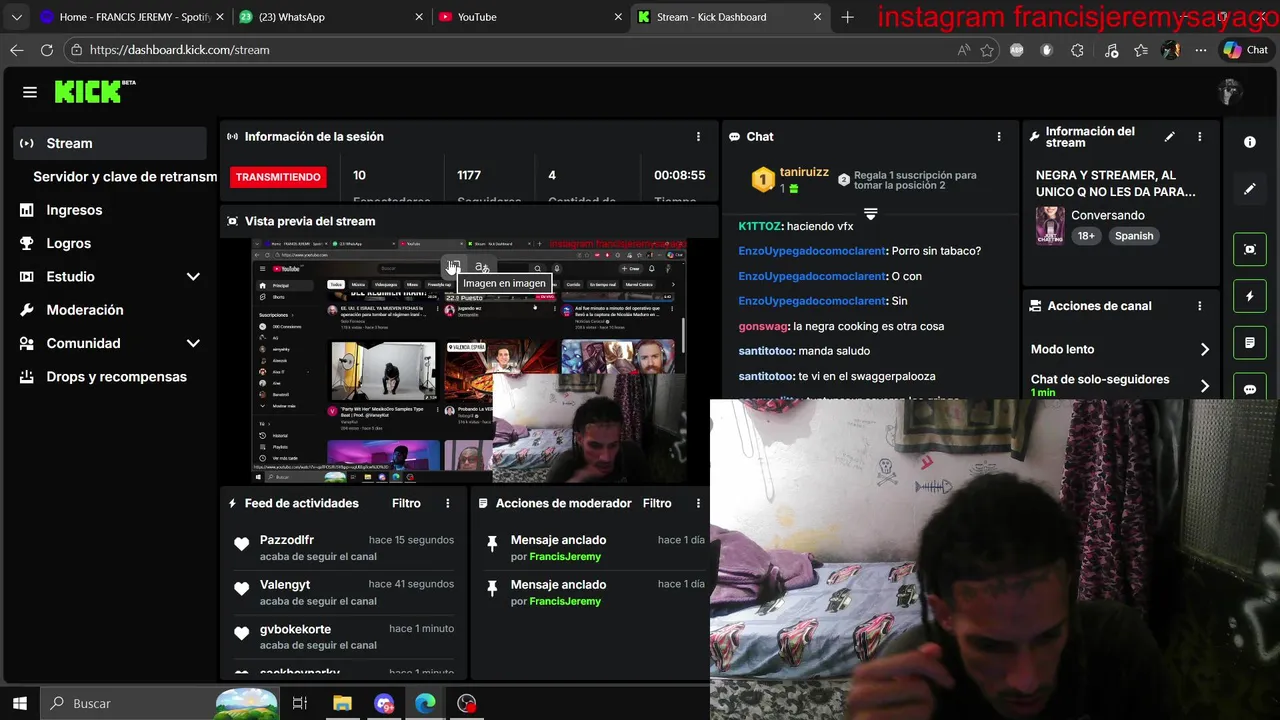Refresh the page
The height and width of the screenshot is (720, 1280).
coord(47,50)
